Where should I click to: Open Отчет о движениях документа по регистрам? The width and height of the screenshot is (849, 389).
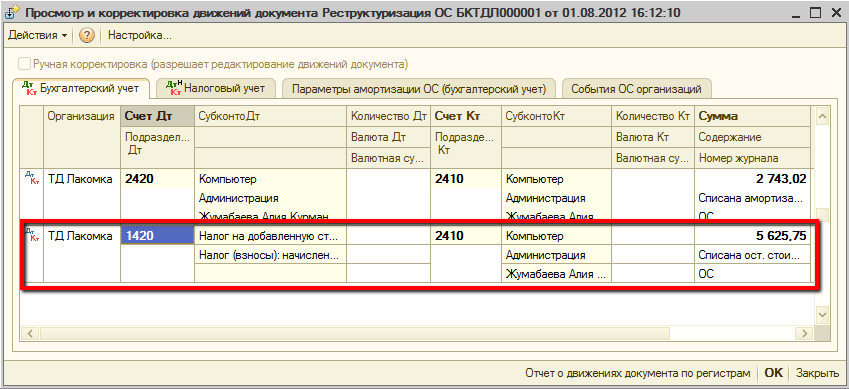tap(638, 373)
